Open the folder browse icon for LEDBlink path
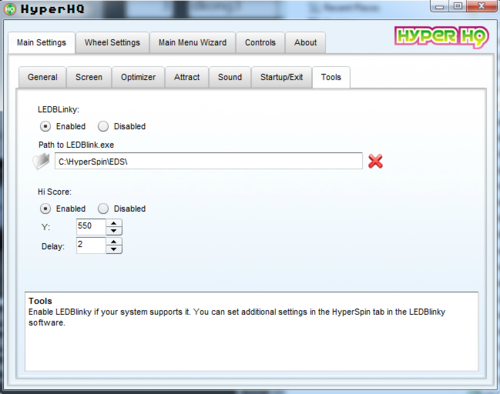This screenshot has height=394, width=500. [41, 161]
